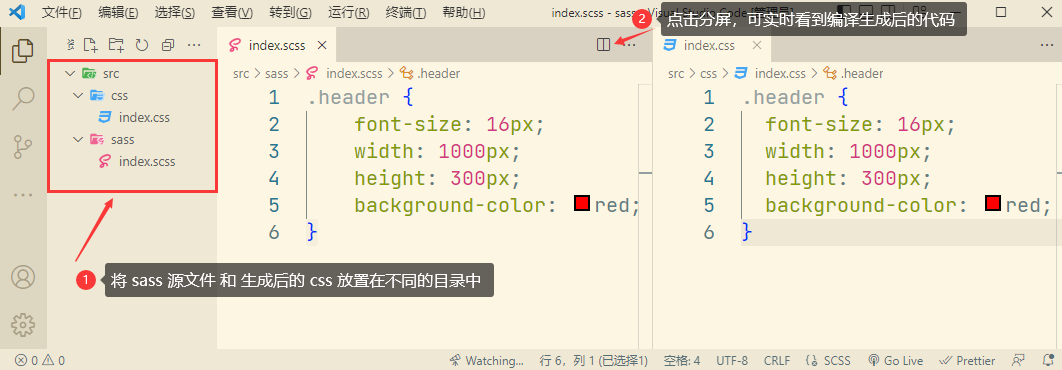Open Go Live server from status bar
This screenshot has height=370, width=1062.
[x=895, y=361]
